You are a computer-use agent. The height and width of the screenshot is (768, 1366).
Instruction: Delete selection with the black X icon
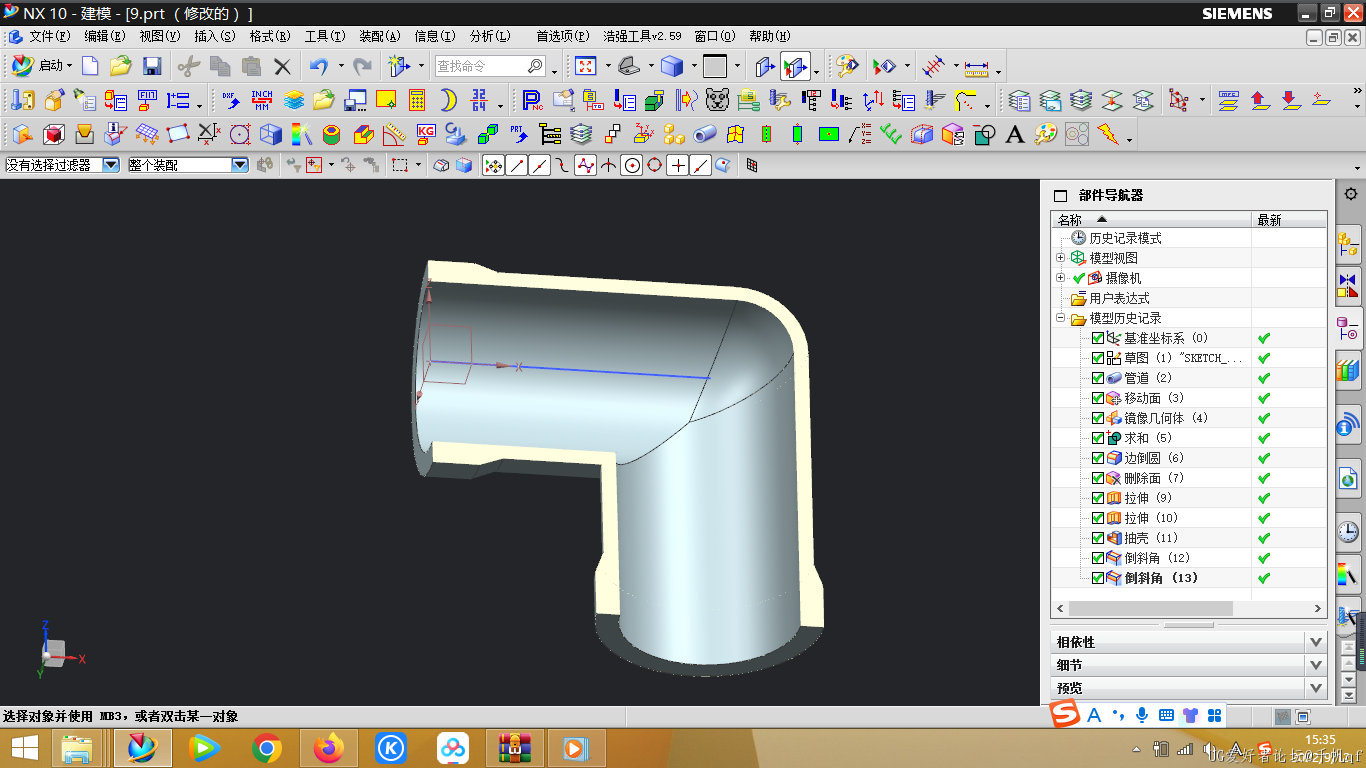[x=282, y=67]
